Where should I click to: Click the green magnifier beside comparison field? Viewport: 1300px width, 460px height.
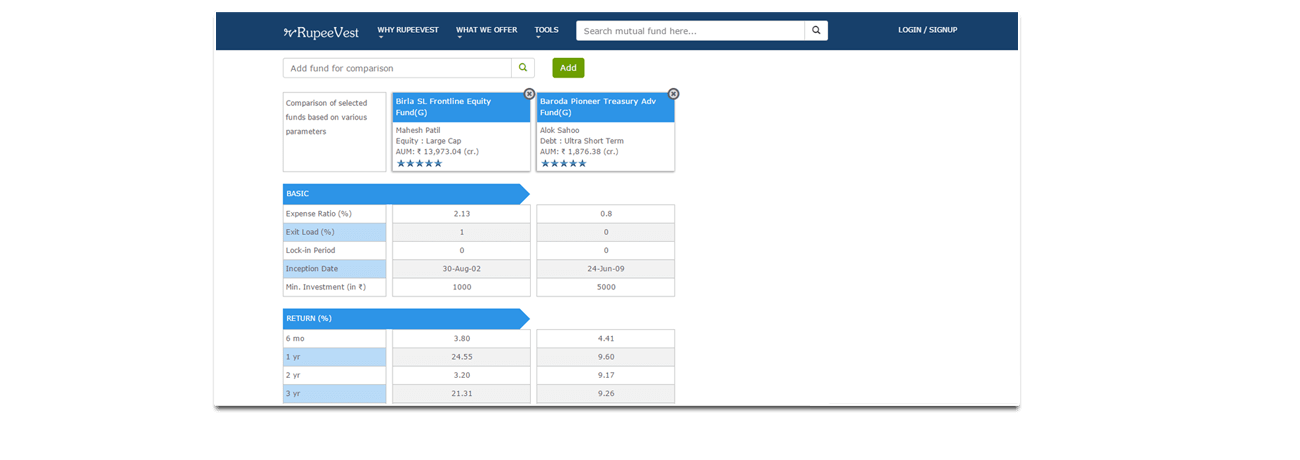(523, 68)
